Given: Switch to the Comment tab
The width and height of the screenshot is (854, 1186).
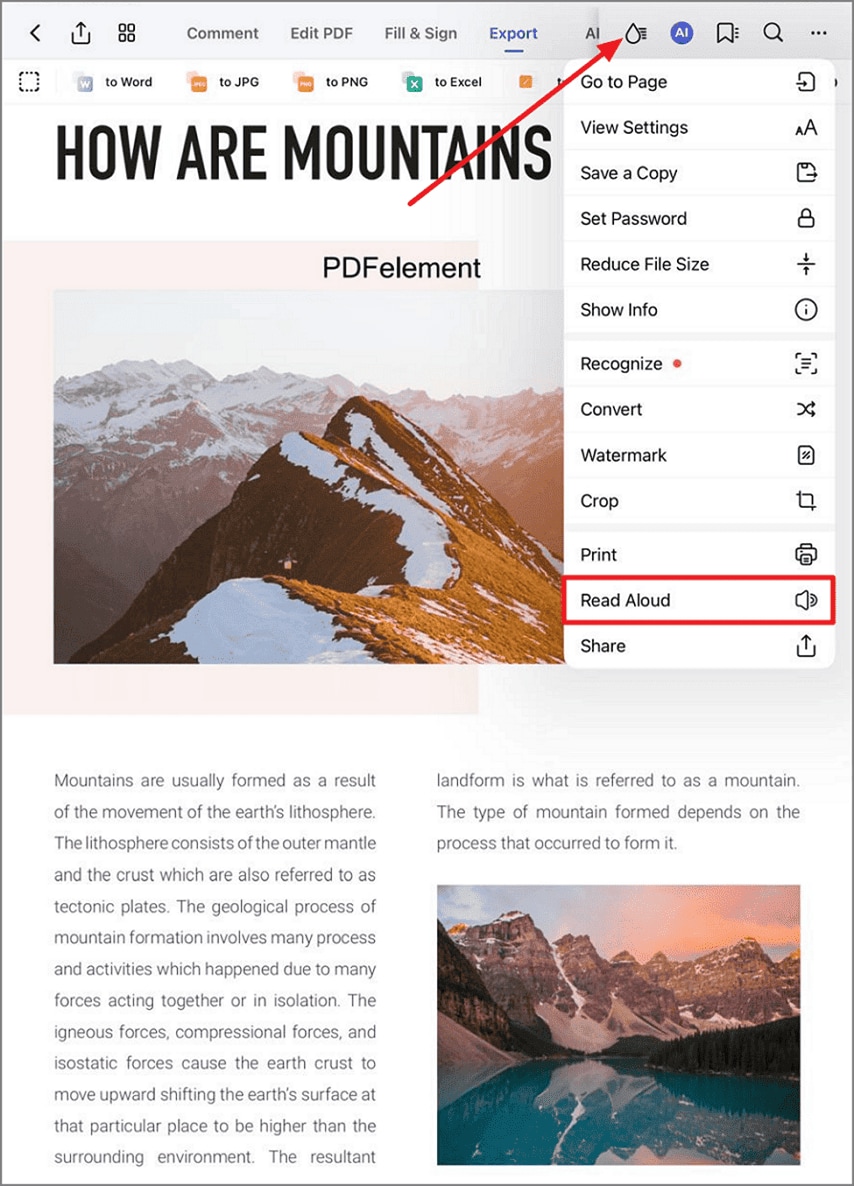Looking at the screenshot, I should pyautogui.click(x=222, y=33).
